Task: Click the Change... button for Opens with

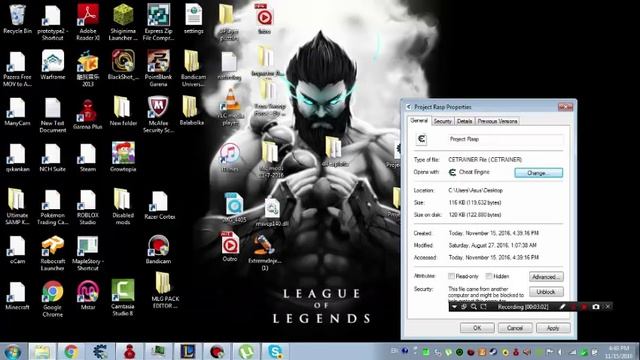Action: (538, 173)
